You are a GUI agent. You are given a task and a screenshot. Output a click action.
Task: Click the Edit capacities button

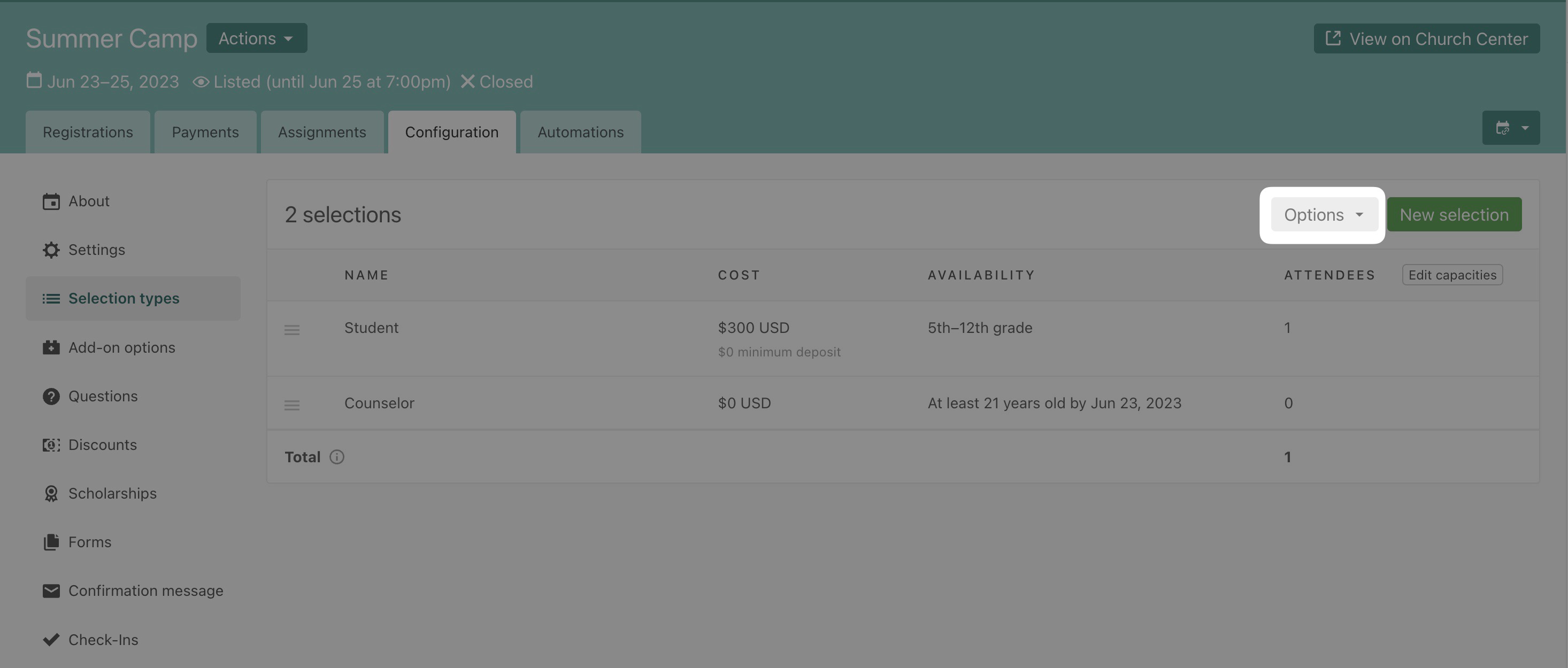click(1452, 275)
